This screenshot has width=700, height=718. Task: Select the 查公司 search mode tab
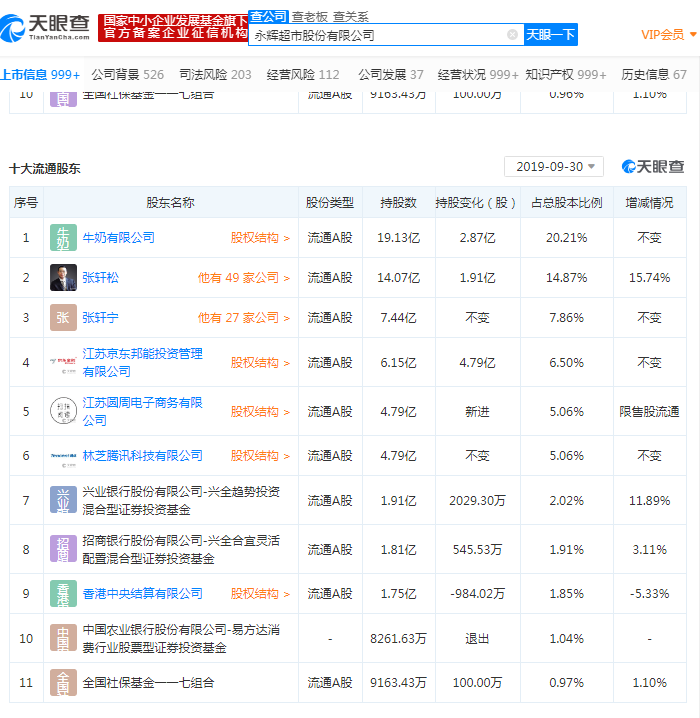pyautogui.click(x=268, y=16)
